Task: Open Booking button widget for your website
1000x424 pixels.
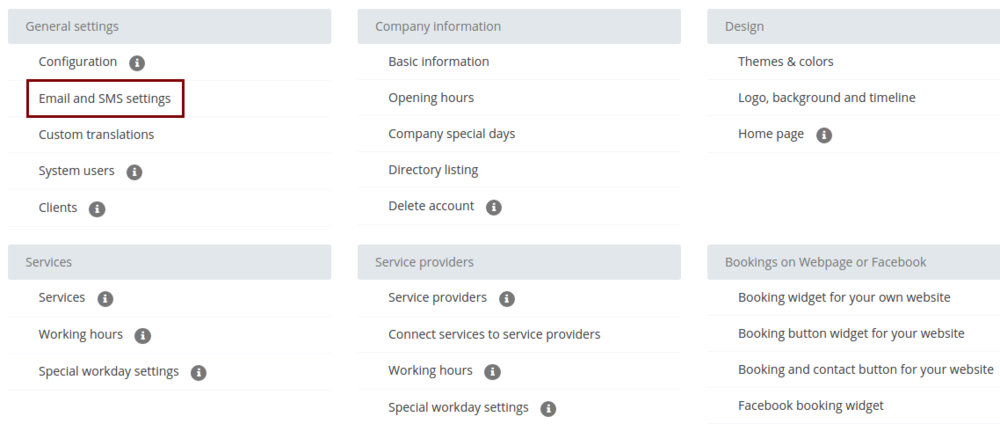Action: (x=851, y=334)
